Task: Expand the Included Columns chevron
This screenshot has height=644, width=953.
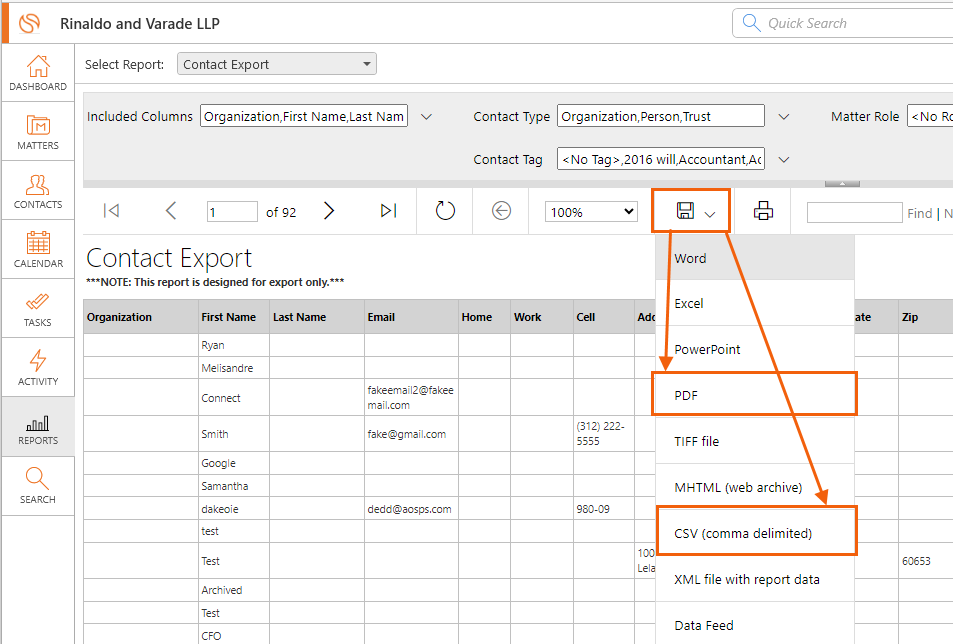Action: point(427,117)
